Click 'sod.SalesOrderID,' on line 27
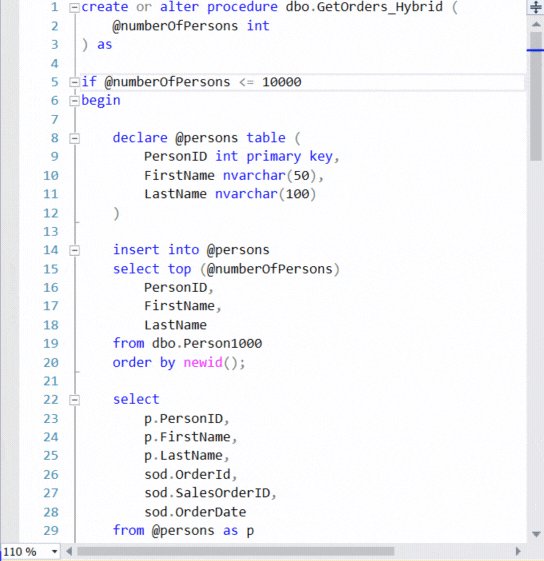 tap(210, 493)
